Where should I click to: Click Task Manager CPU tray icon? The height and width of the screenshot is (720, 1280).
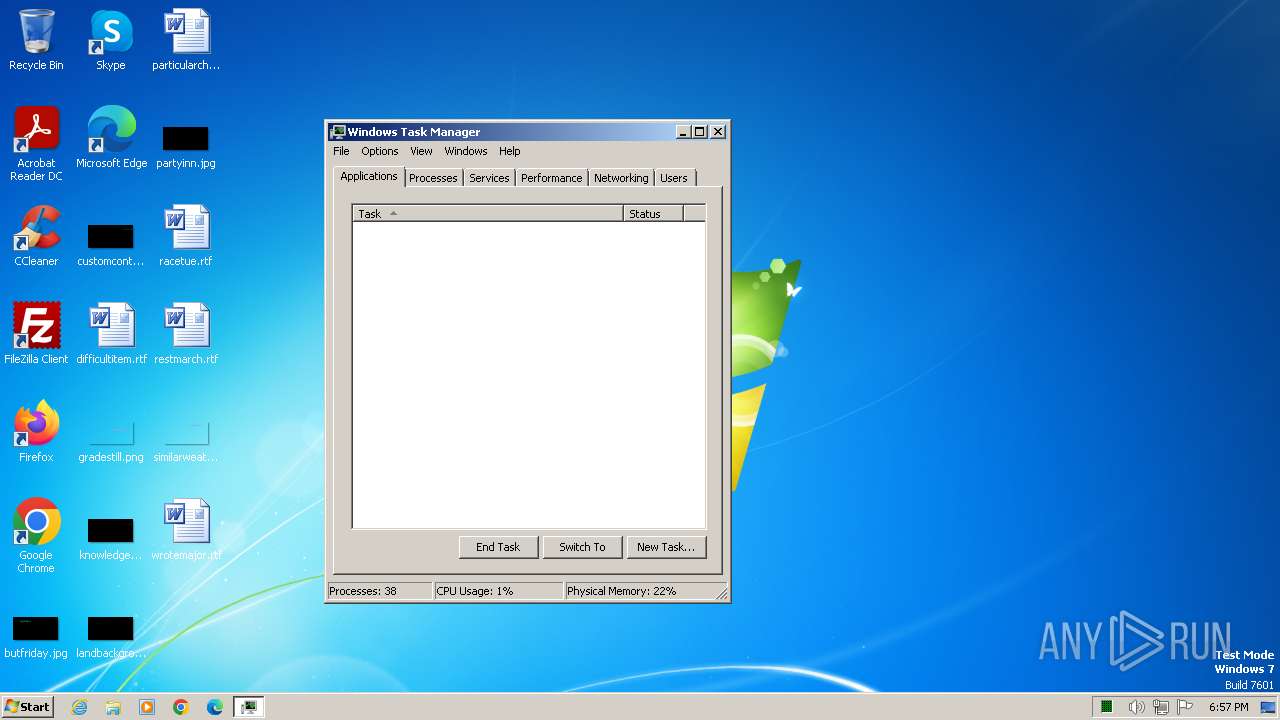(x=1107, y=707)
